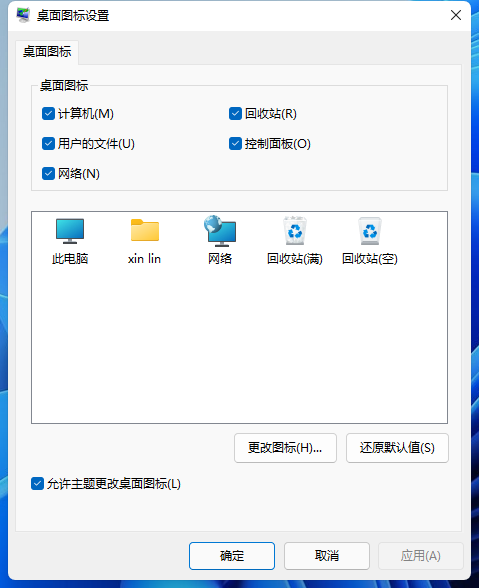This screenshot has height=588, width=479.
Task: Click the 网络 label under the icon
Action: click(x=220, y=259)
